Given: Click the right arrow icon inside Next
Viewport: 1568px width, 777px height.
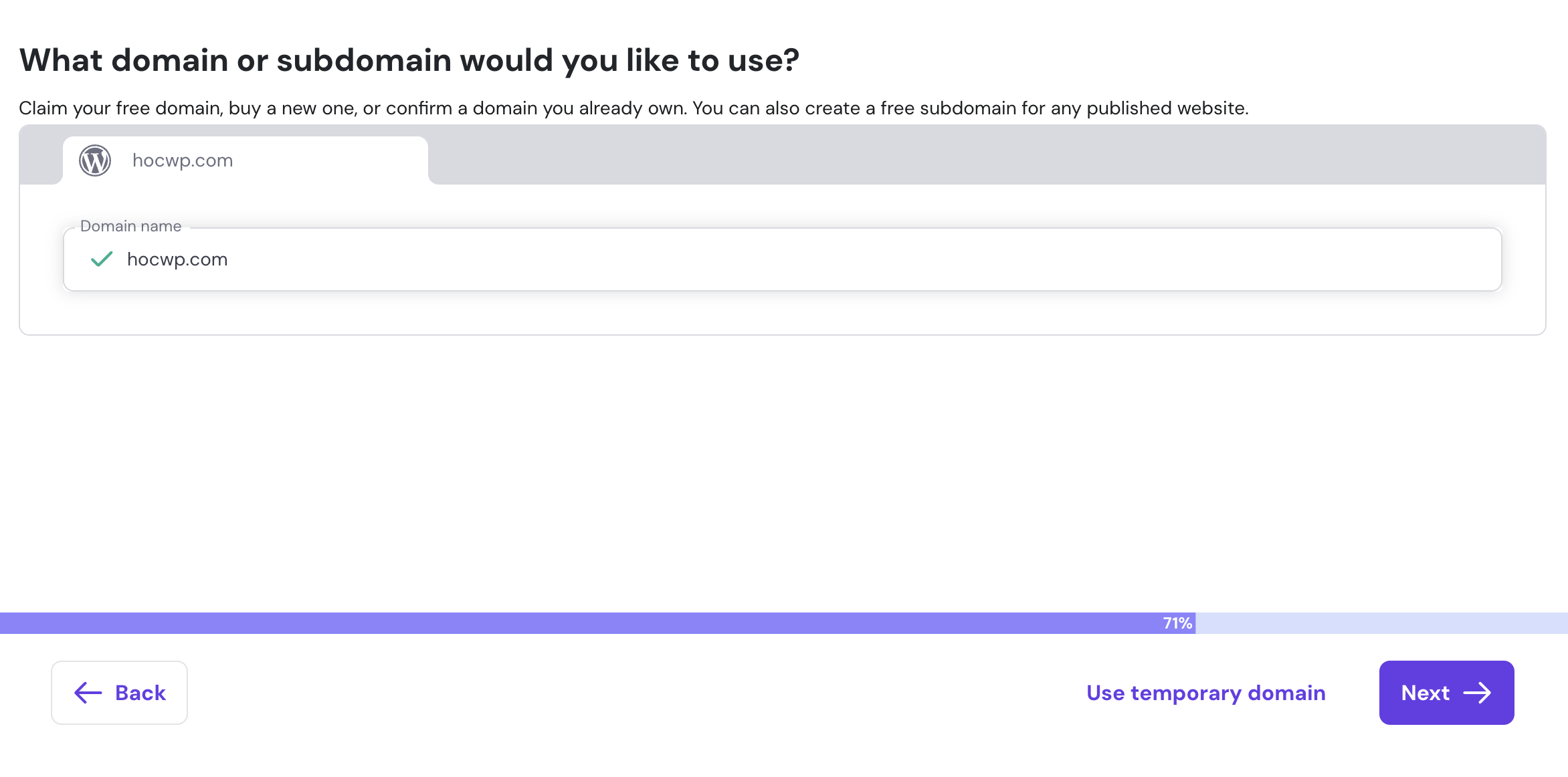Looking at the screenshot, I should click(x=1477, y=693).
